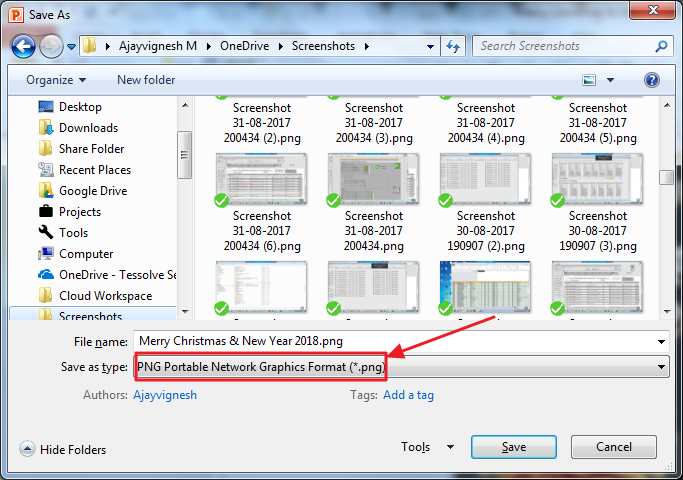Open the File name dropdown arrow

coord(661,341)
